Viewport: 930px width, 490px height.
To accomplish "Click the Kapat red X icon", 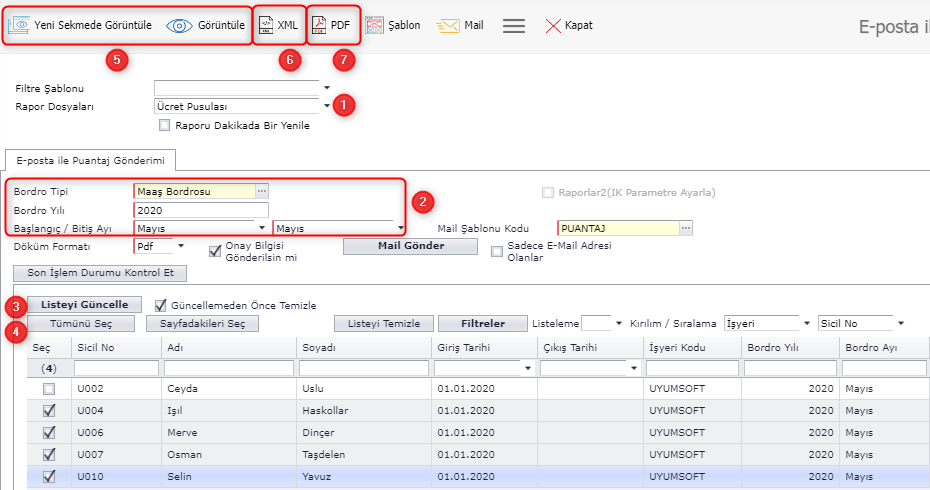I will tap(552, 26).
